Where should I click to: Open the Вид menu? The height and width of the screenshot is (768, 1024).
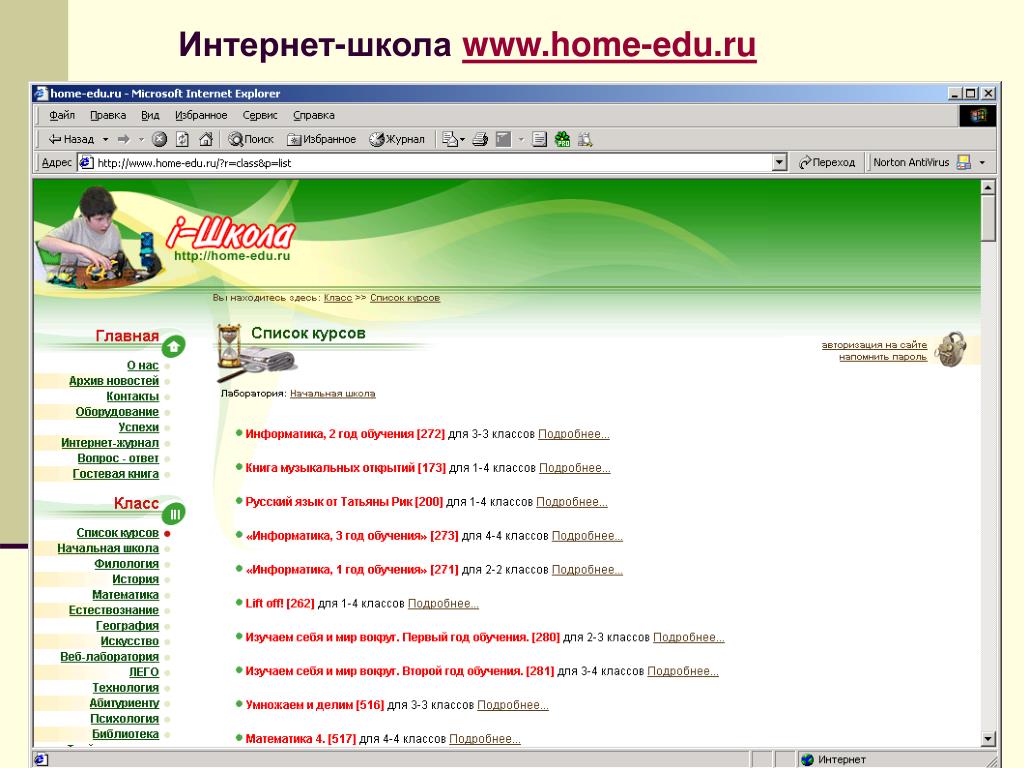[x=150, y=115]
